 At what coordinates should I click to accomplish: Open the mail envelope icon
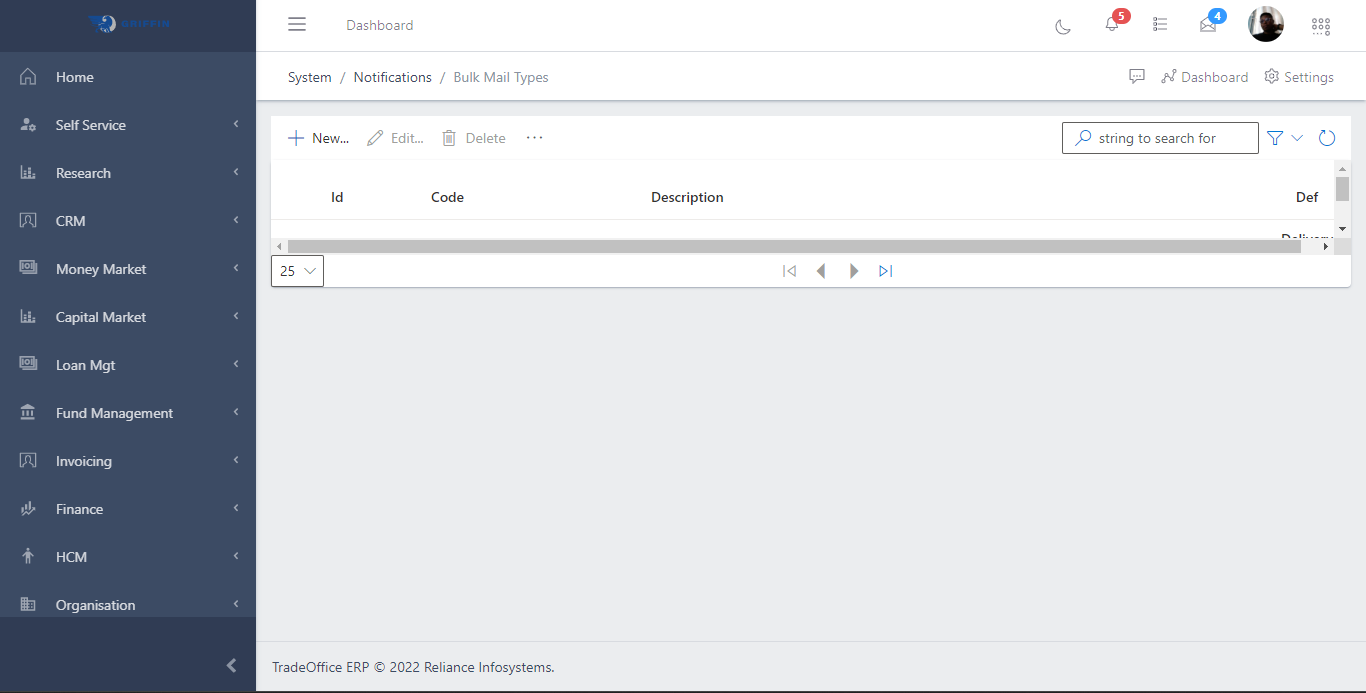pos(1208,25)
